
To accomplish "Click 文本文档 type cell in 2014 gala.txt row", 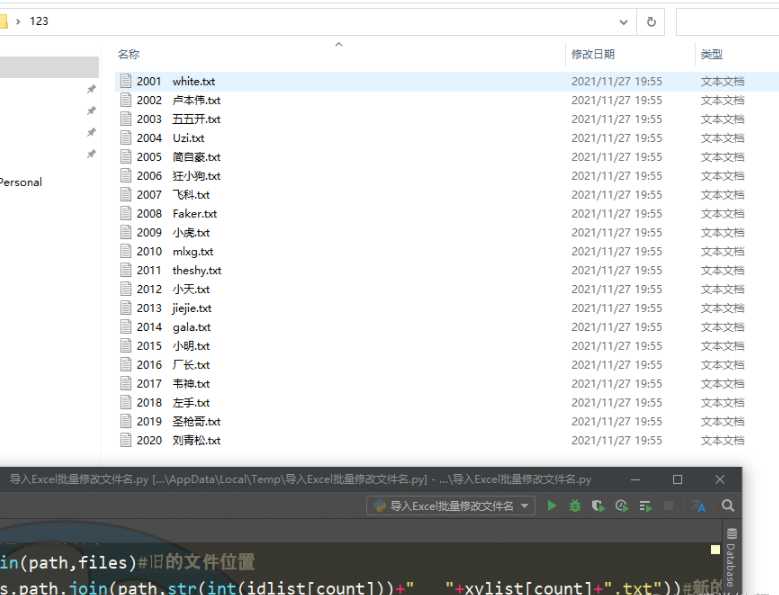I will coord(722,327).
